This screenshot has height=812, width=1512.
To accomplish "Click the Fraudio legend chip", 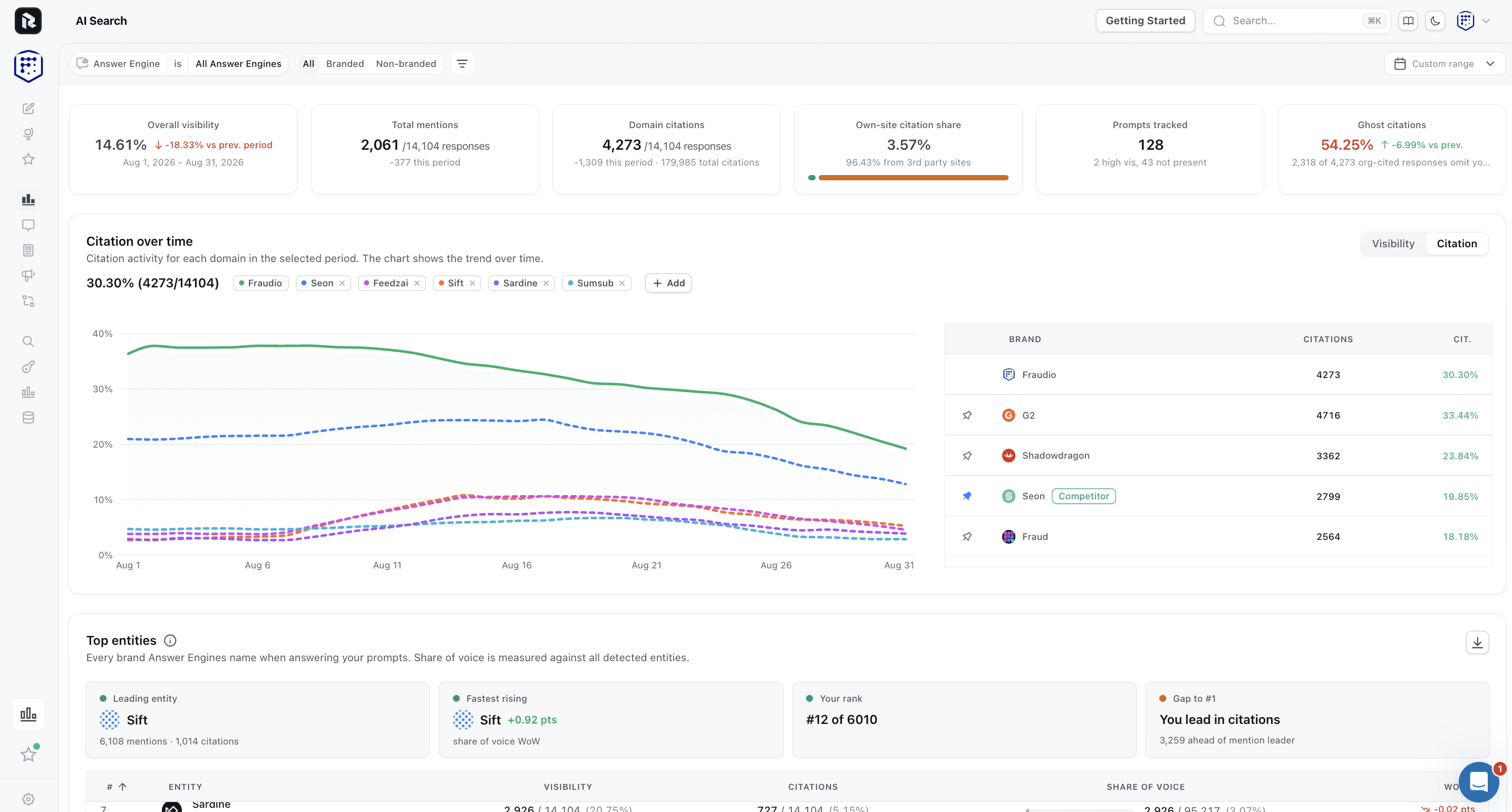I will tap(261, 284).
